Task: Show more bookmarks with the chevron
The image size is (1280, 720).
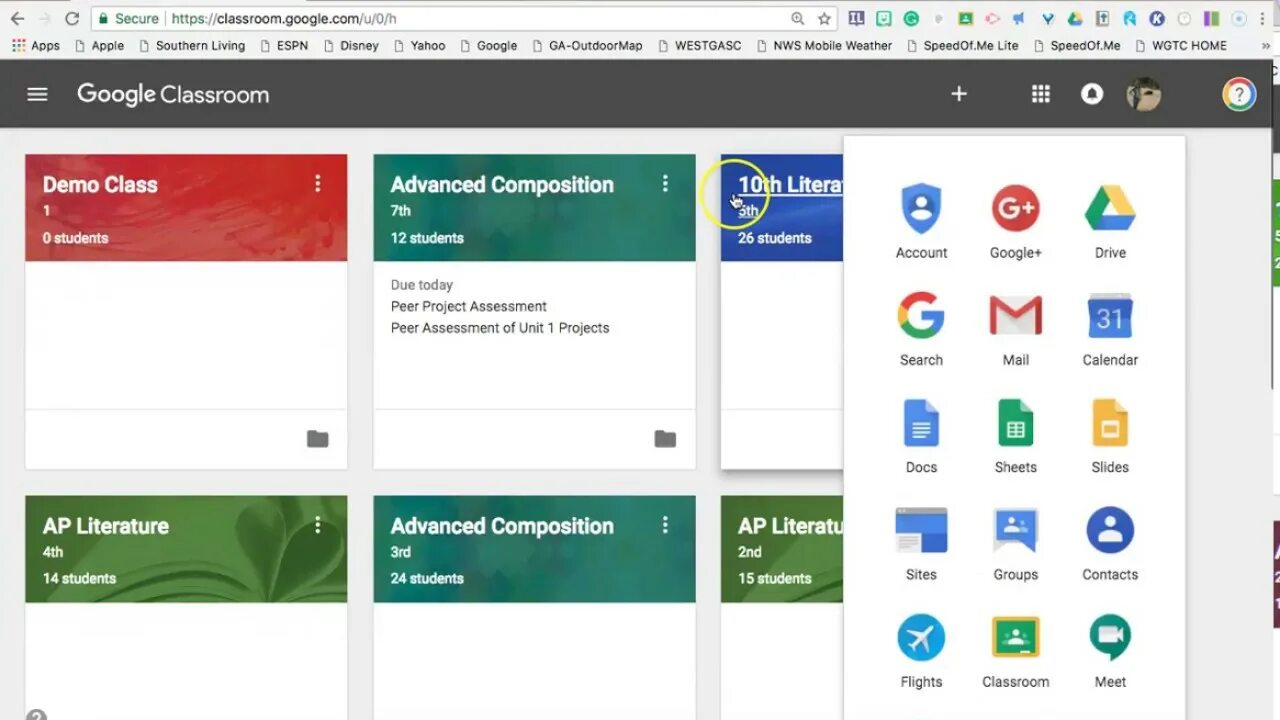Action: 1267,45
